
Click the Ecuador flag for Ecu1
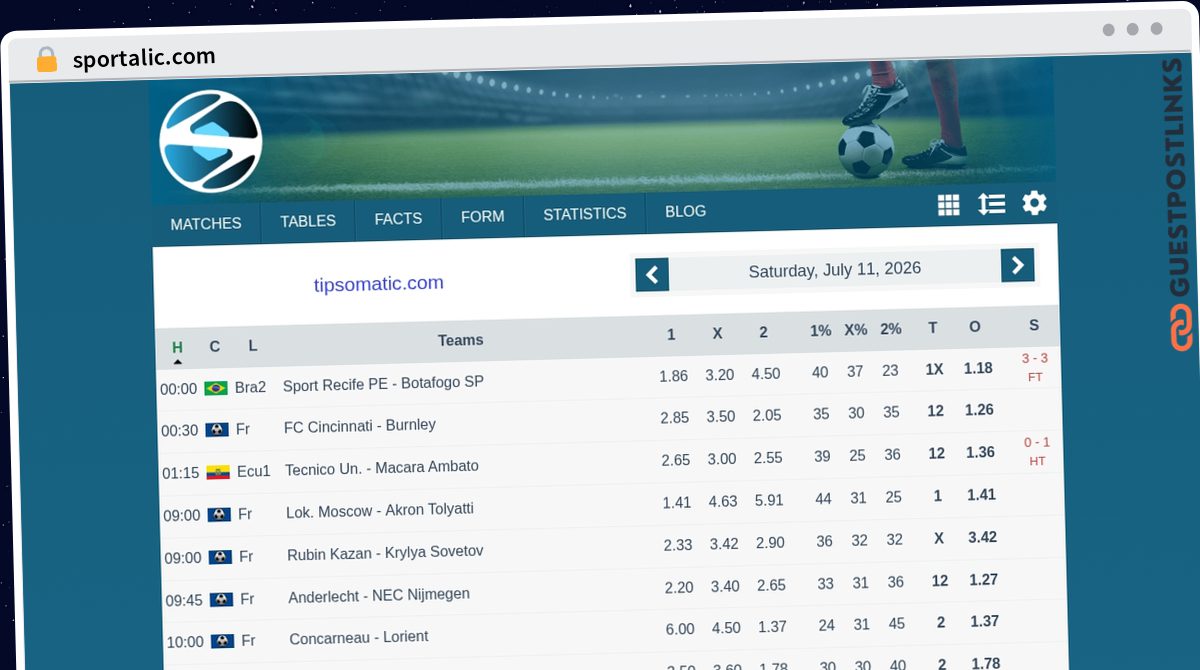click(218, 472)
